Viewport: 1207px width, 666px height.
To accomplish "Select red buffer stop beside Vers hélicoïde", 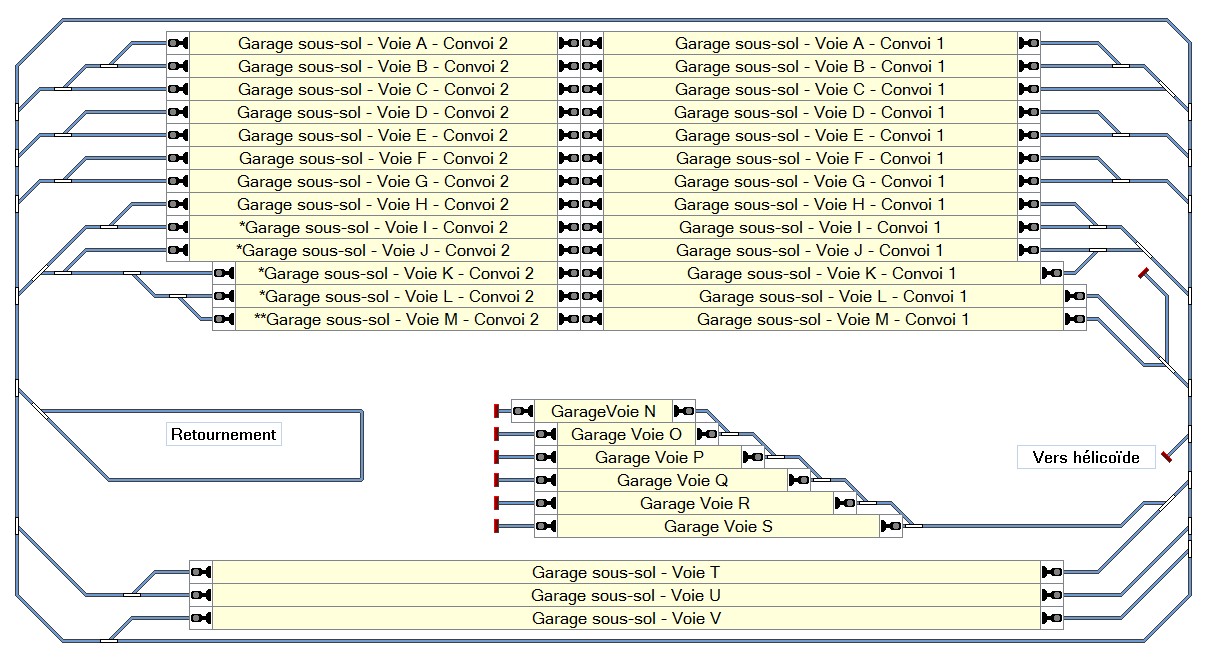I will pos(1167,457).
